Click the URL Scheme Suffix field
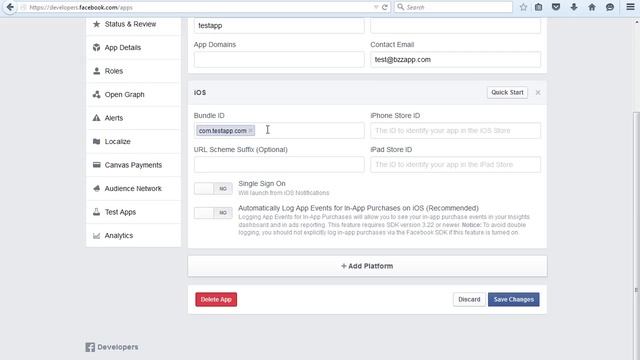This screenshot has height=360, width=640. coord(279,164)
